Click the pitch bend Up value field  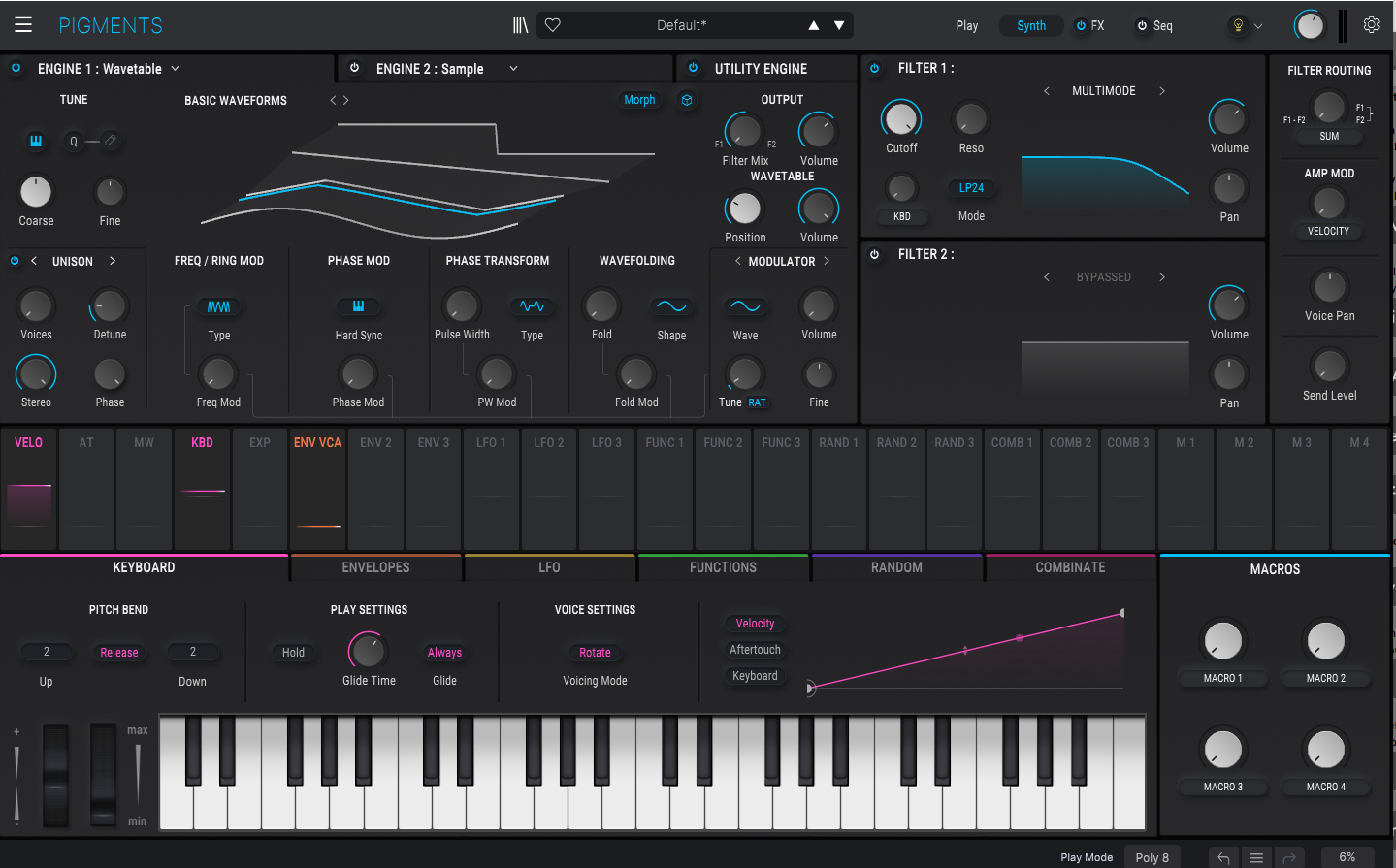pyautogui.click(x=46, y=652)
